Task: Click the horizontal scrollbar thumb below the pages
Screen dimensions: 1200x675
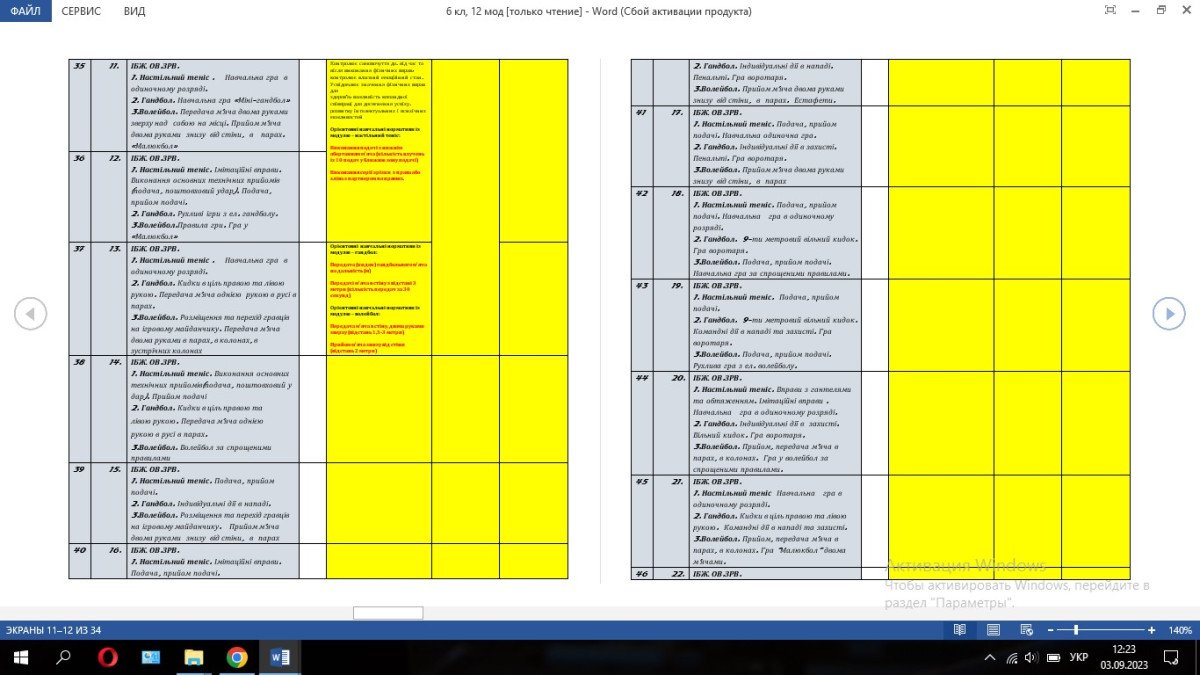Action: click(x=388, y=612)
